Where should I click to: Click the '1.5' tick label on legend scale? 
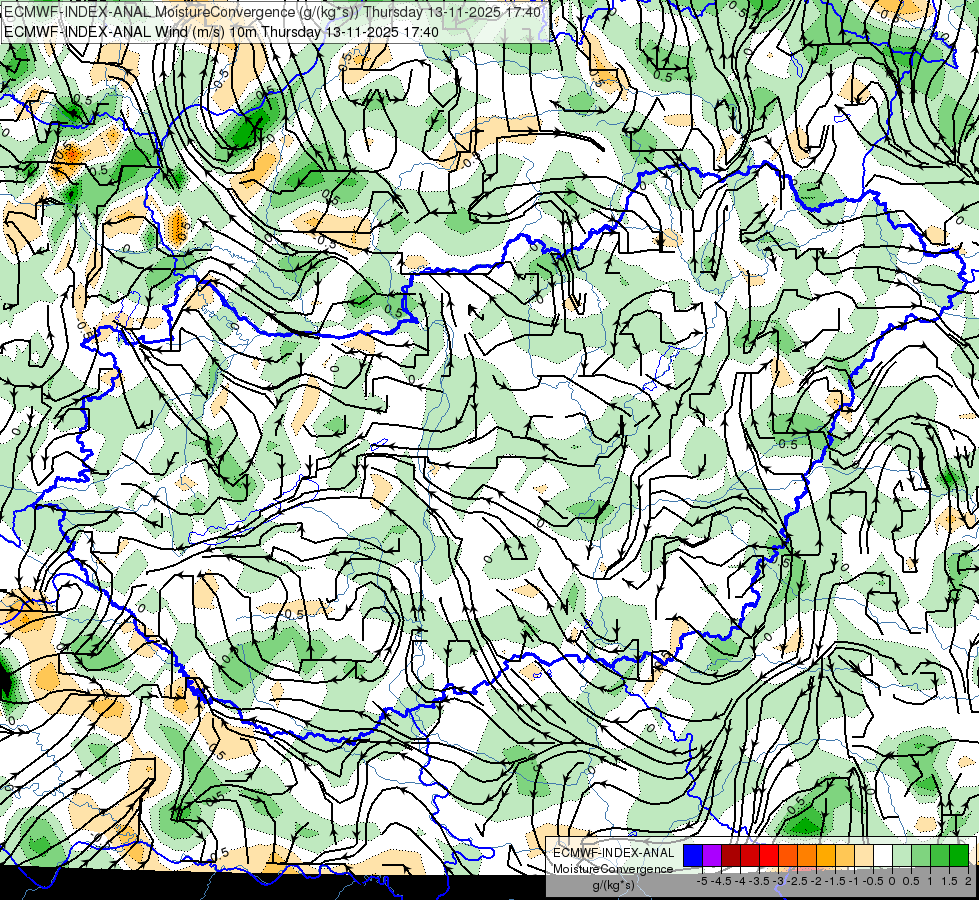949,881
